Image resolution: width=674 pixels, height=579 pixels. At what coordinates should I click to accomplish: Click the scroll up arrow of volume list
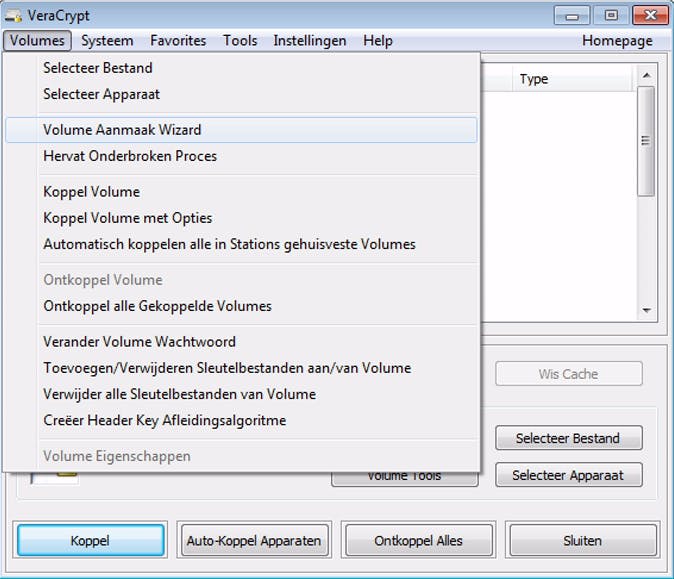click(646, 76)
